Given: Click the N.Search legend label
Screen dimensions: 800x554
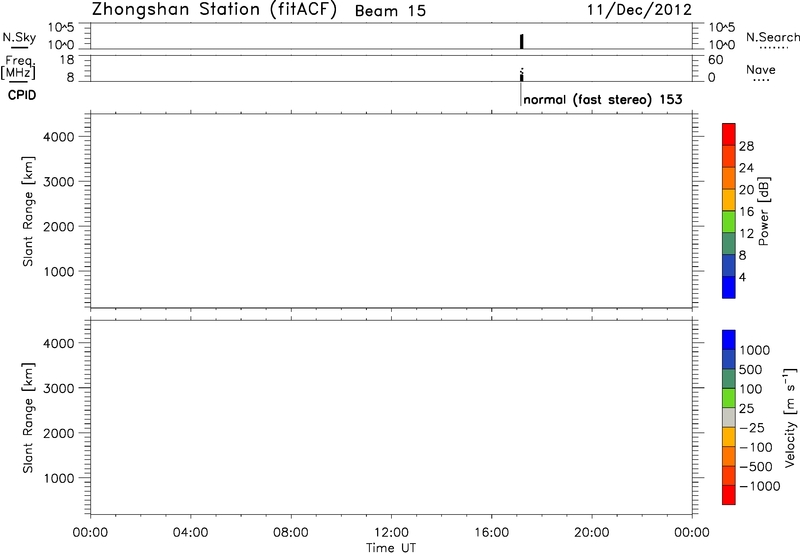Looking at the screenshot, I should 773,37.
